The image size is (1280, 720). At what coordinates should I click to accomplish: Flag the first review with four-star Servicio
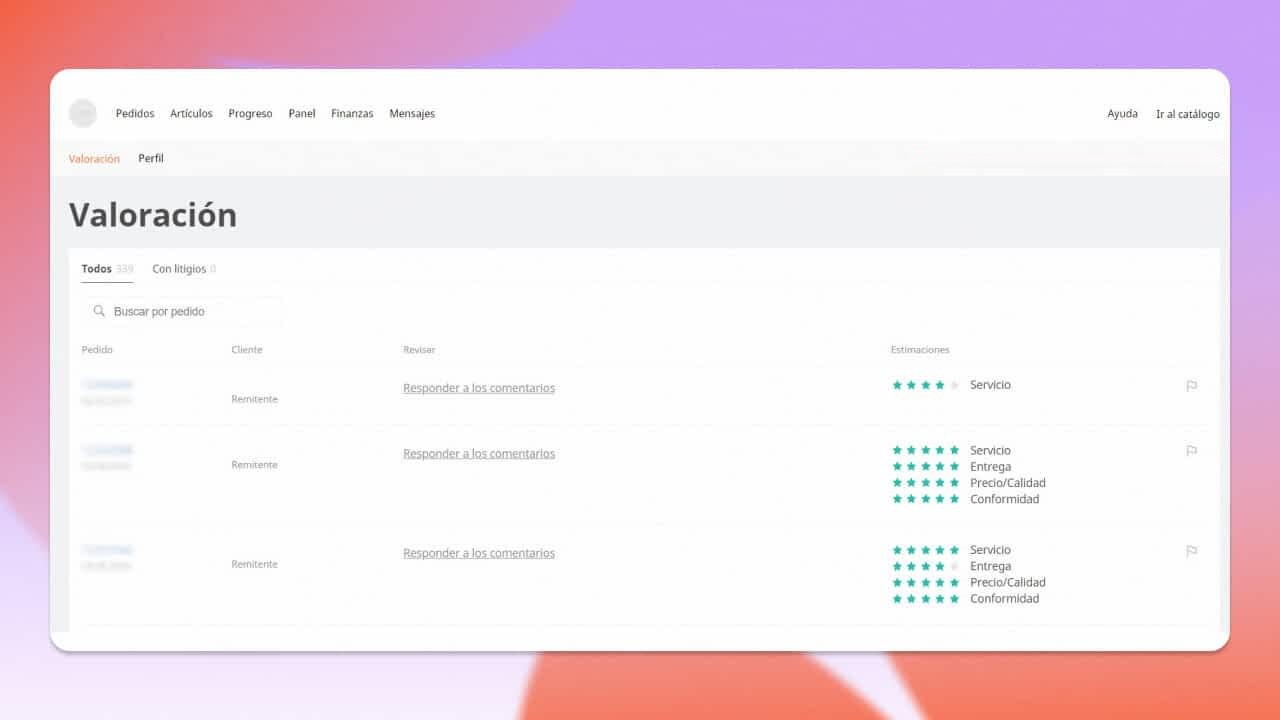pyautogui.click(x=1191, y=386)
